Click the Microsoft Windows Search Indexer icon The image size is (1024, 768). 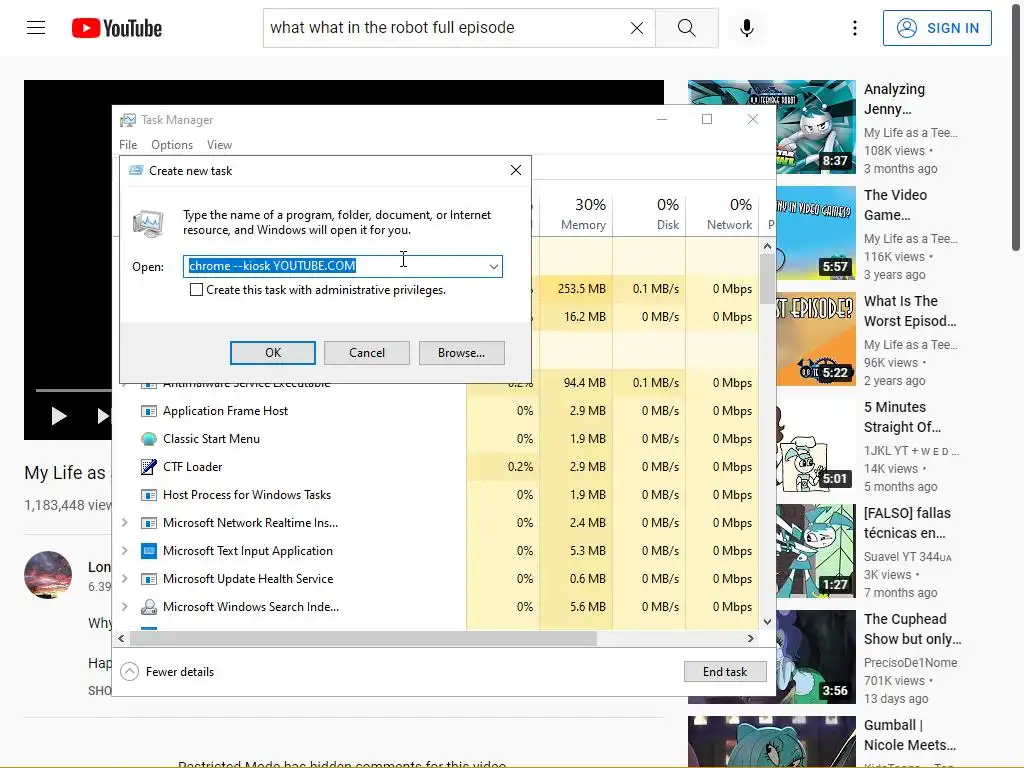(x=149, y=607)
